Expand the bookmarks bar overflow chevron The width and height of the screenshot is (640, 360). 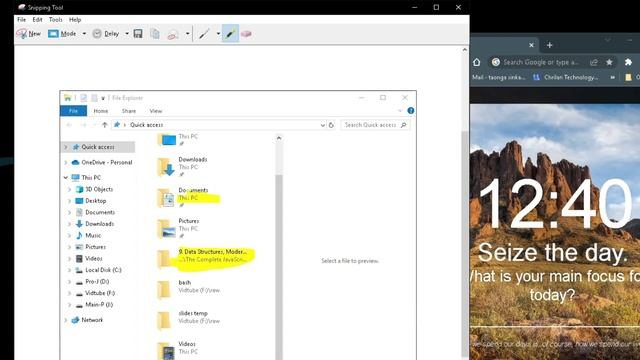(612, 77)
